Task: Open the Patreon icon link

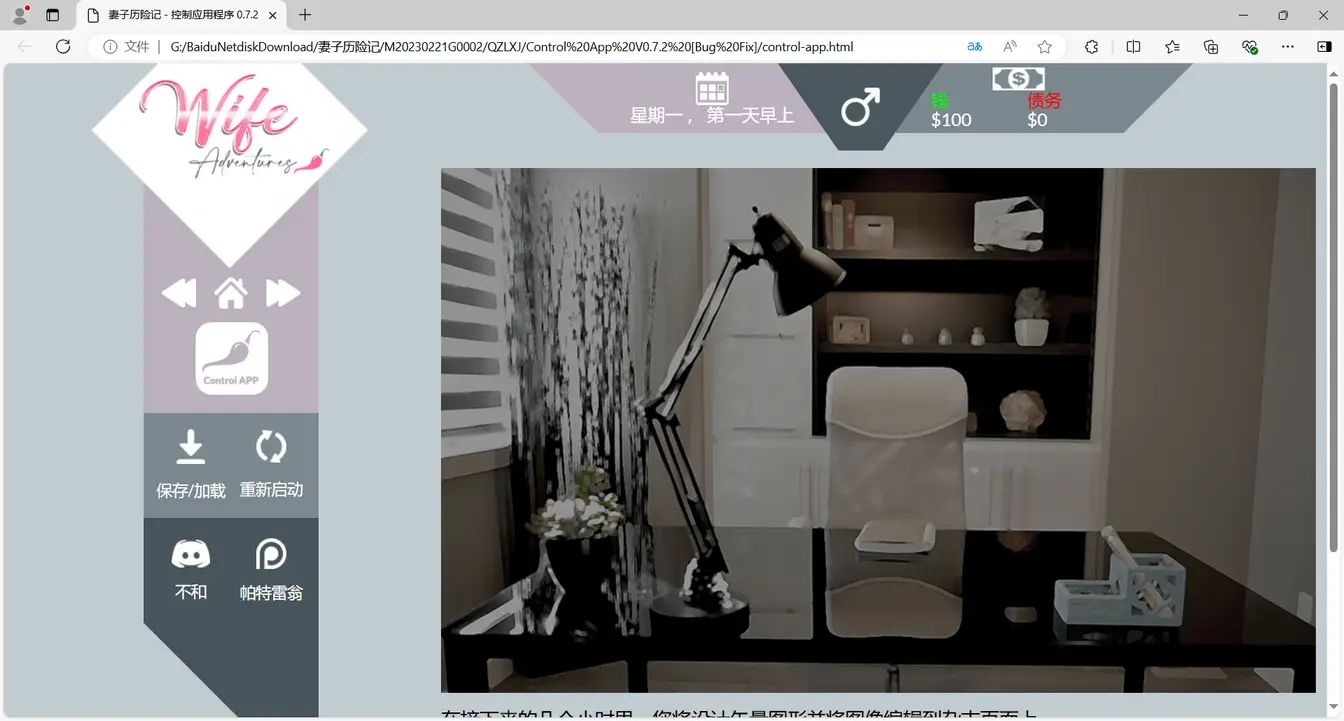Action: 271,554
